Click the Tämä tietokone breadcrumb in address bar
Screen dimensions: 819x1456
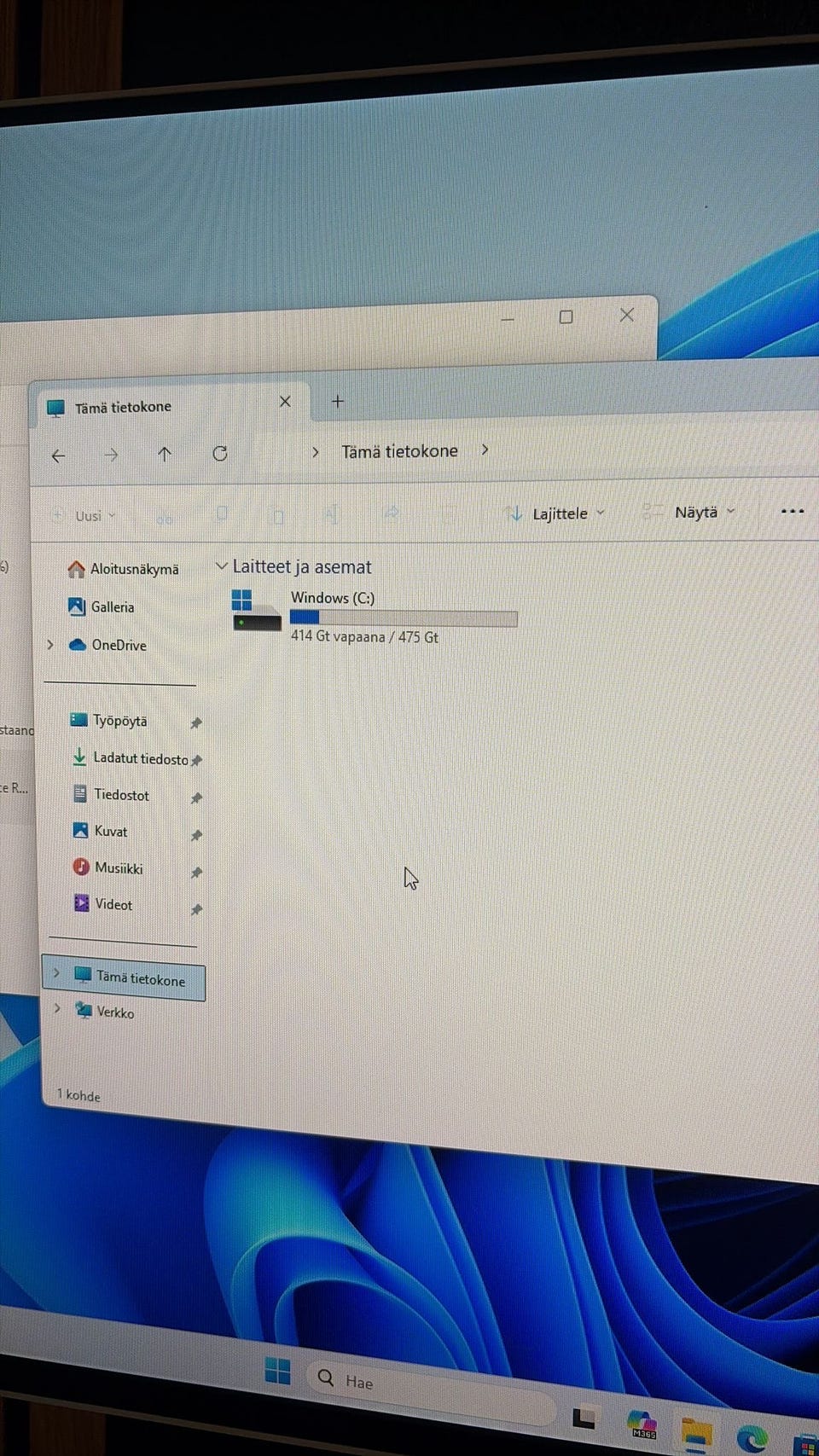coord(399,451)
